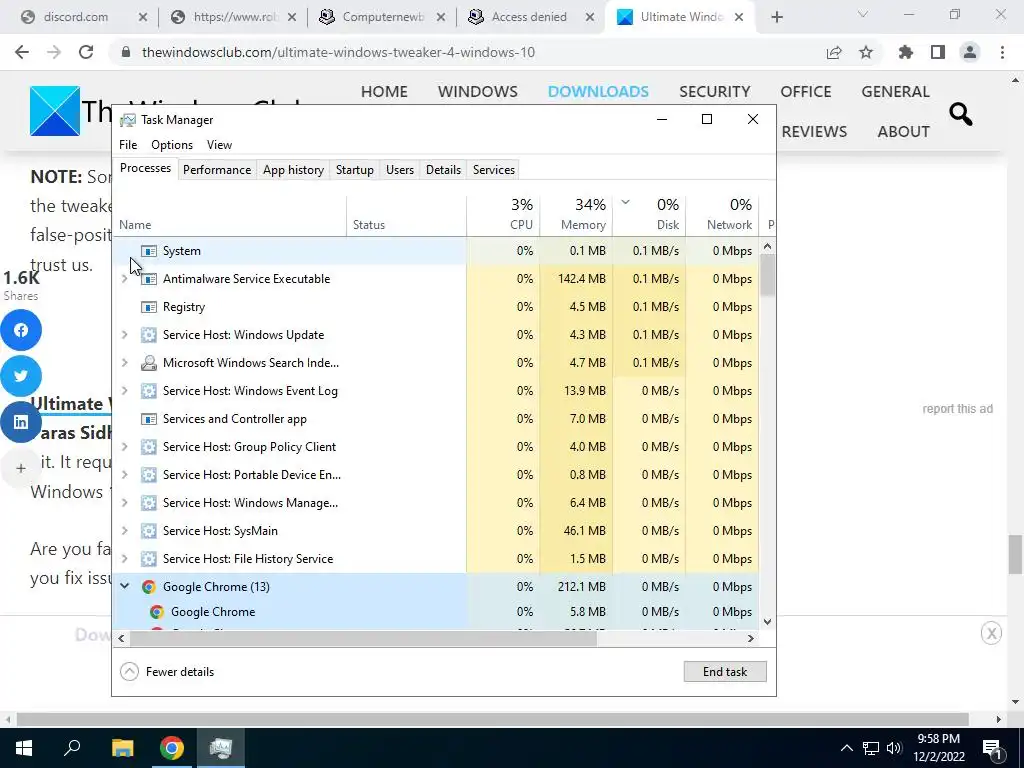The image size is (1024, 768).
Task: Open File Explorer from taskbar
Action: click(122, 748)
